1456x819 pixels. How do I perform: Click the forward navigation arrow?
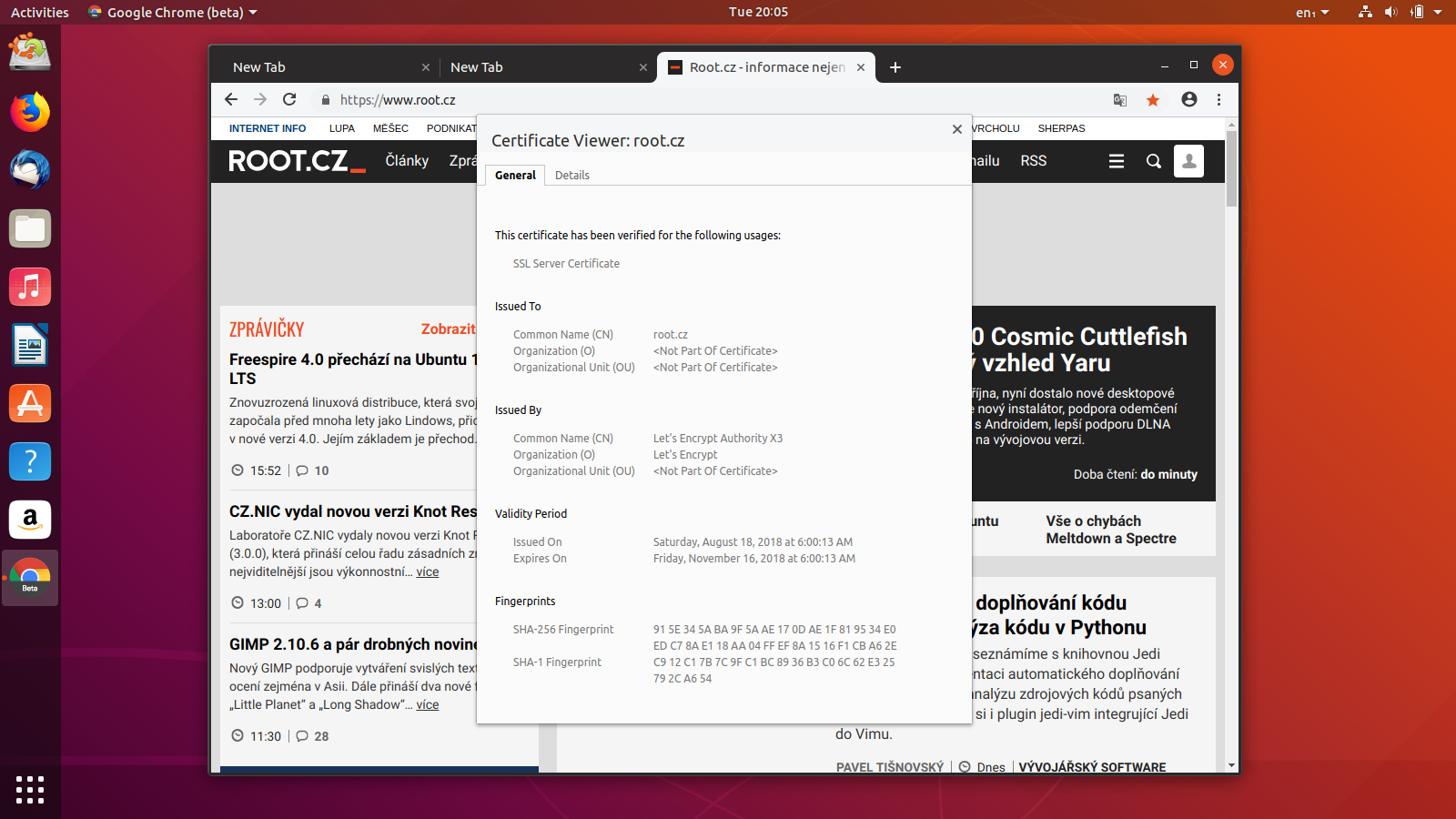[260, 100]
